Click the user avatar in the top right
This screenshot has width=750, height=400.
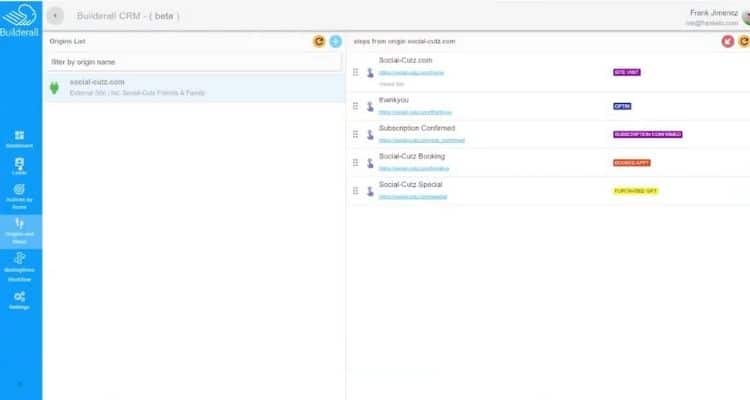click(746, 17)
